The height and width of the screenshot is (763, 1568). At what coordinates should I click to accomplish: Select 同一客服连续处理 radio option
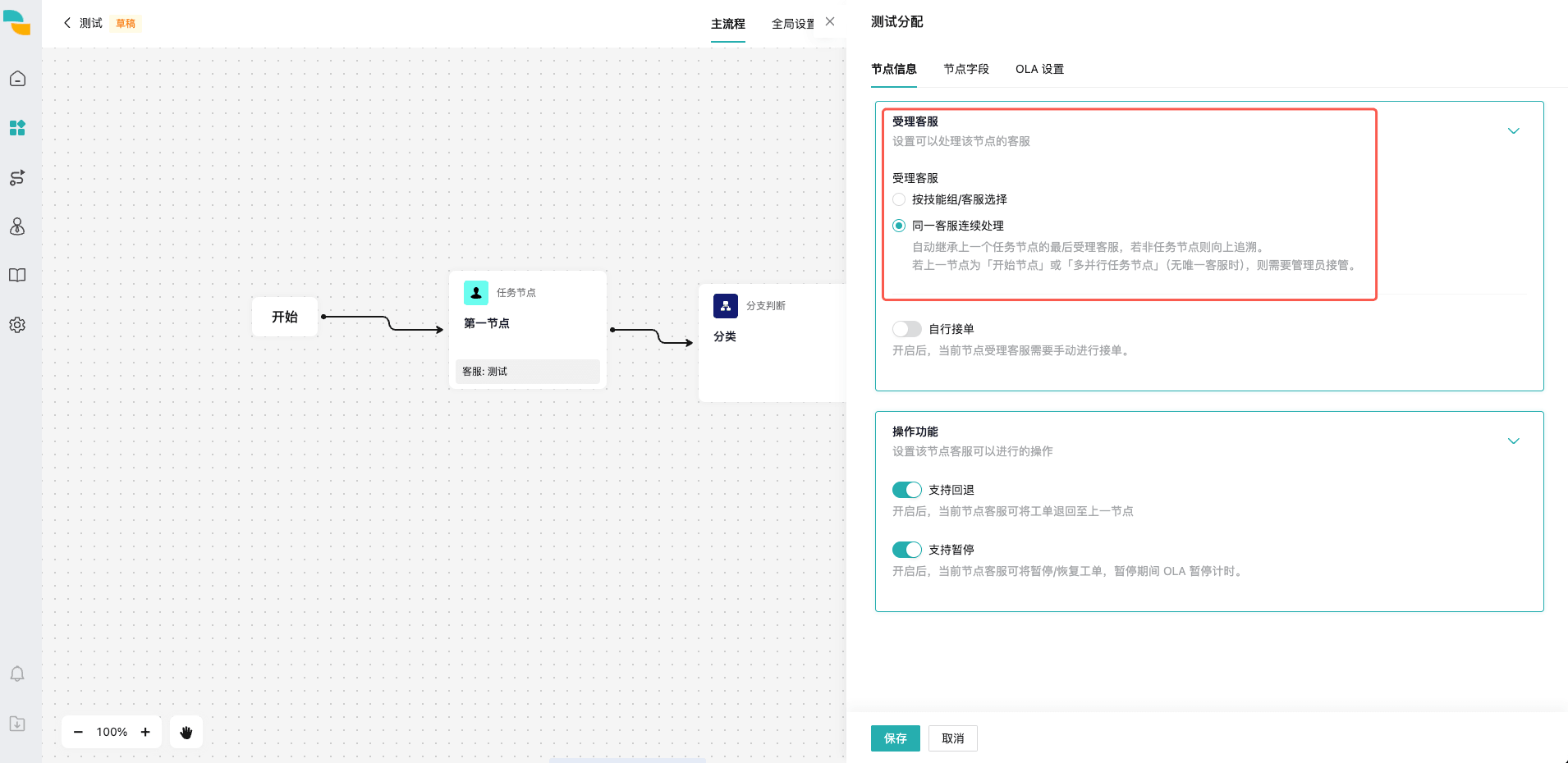click(x=899, y=226)
